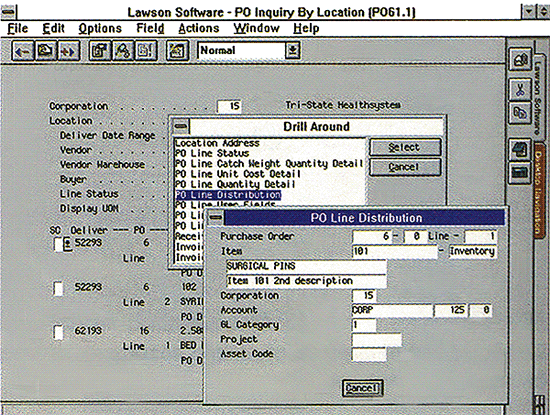Viewport: 550px width, 415px height.
Task: Click the empty Project field
Action: pos(376,340)
